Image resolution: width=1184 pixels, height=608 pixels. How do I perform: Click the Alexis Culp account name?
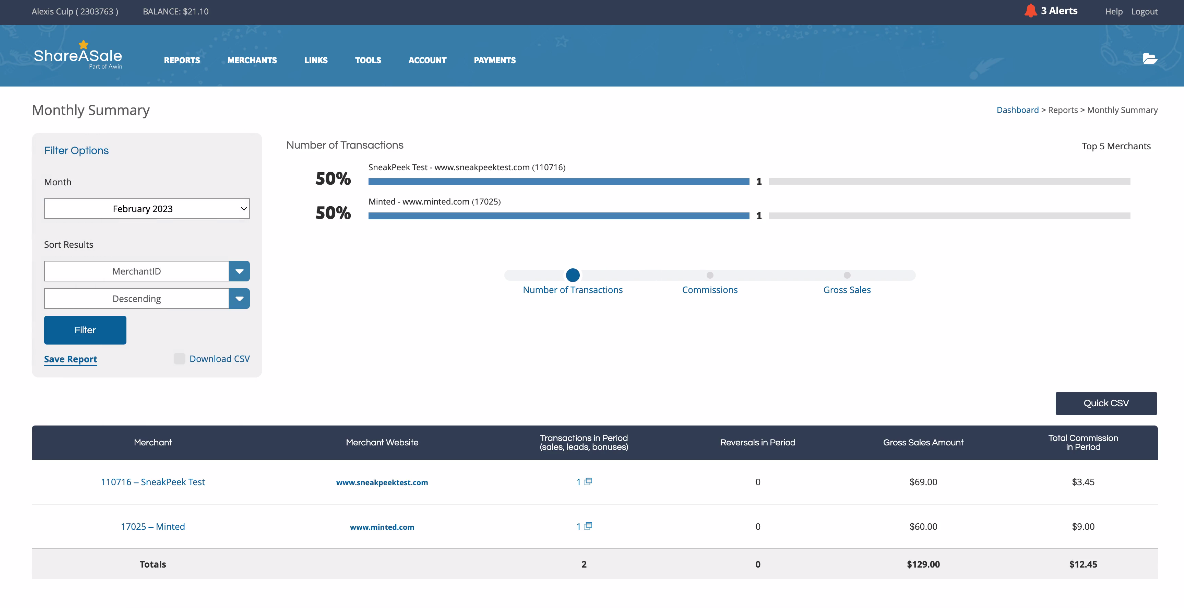pyautogui.click(x=75, y=11)
